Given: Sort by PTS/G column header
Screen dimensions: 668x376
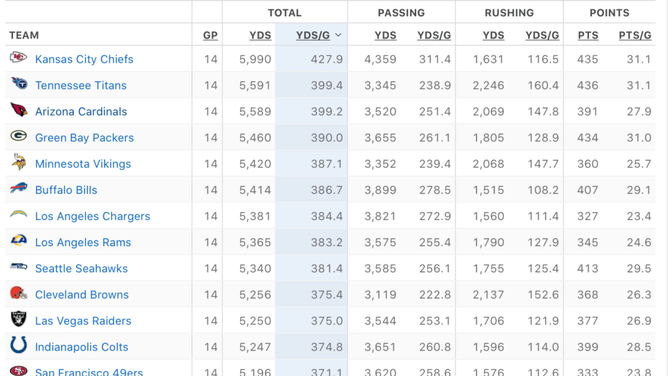Looking at the screenshot, I should coord(635,35).
